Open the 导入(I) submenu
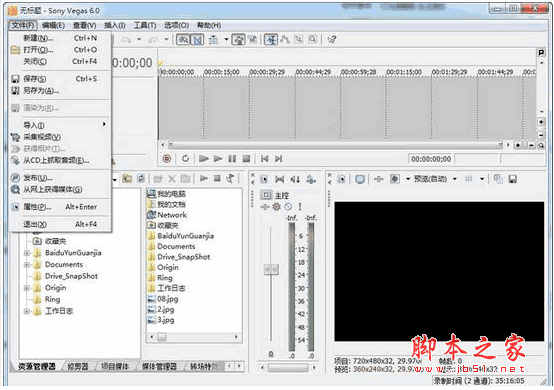554x390 pixels. click(60, 125)
